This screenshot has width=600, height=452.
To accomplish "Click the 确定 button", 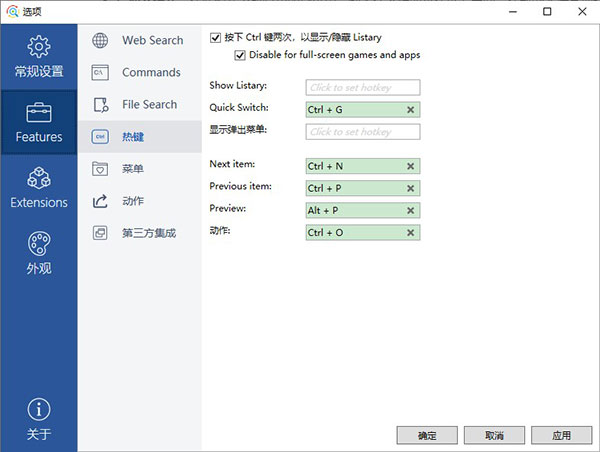I will coord(427,435).
